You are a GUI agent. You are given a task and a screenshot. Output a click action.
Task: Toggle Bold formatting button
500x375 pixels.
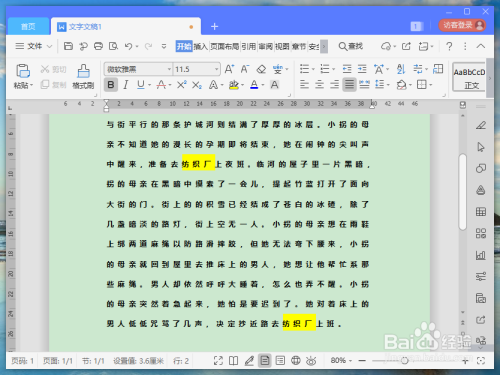[x=111, y=85]
